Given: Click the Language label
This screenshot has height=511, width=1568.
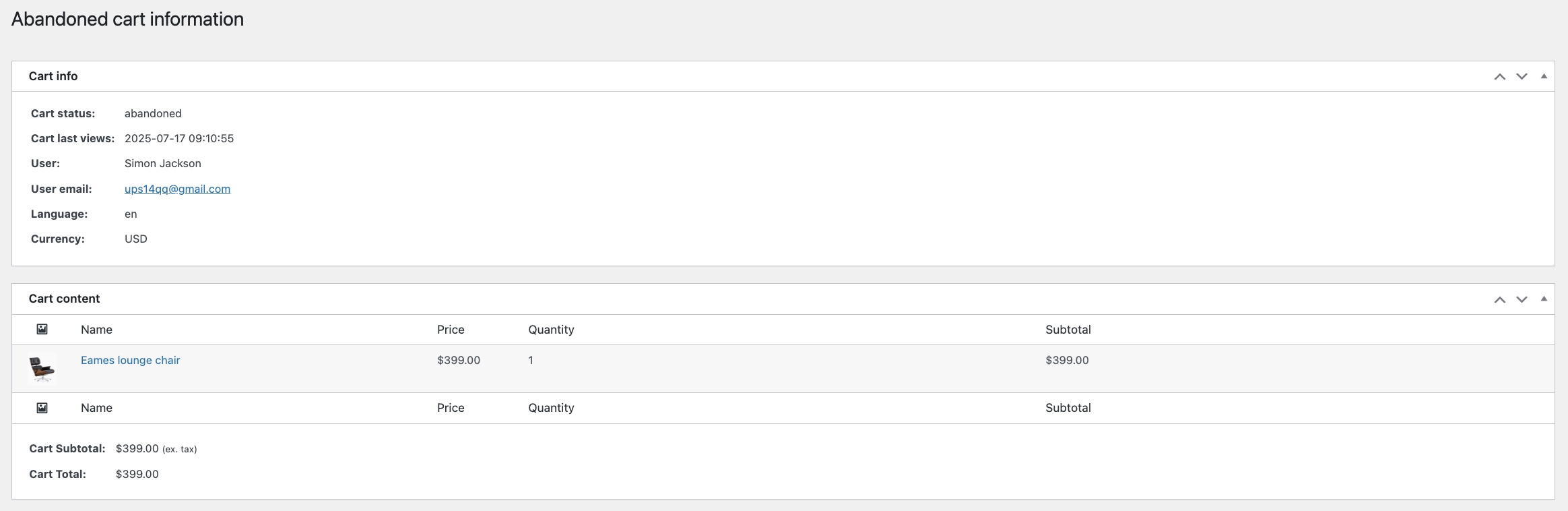Looking at the screenshot, I should 59,214.
